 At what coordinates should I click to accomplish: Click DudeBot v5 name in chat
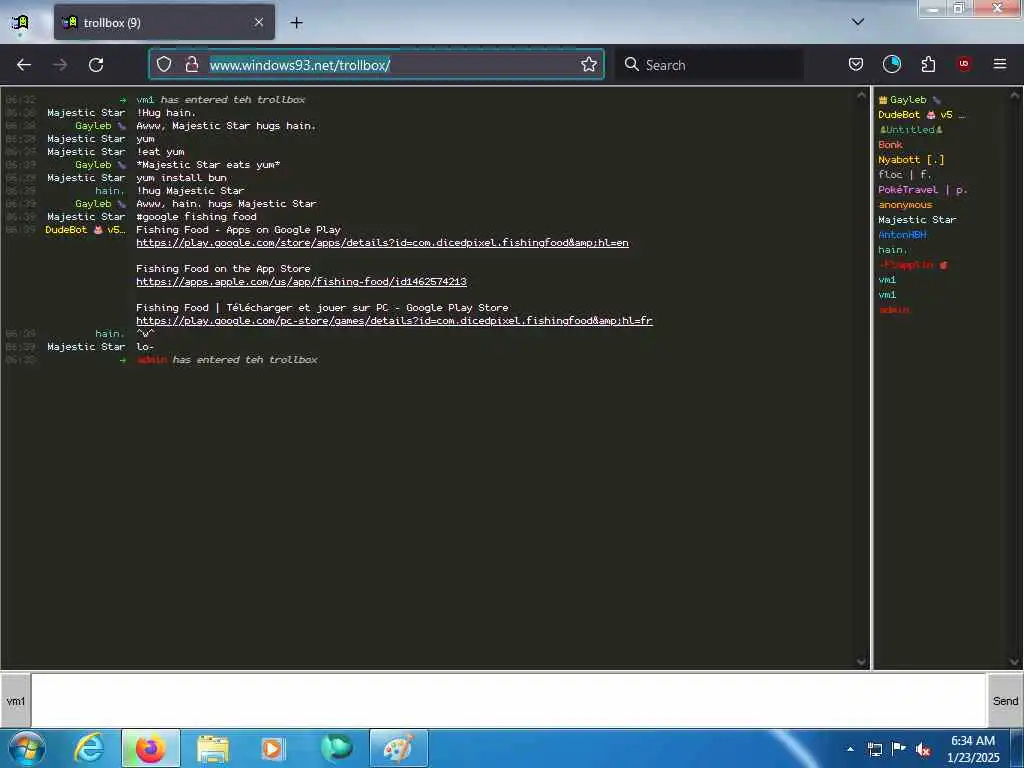[85, 230]
